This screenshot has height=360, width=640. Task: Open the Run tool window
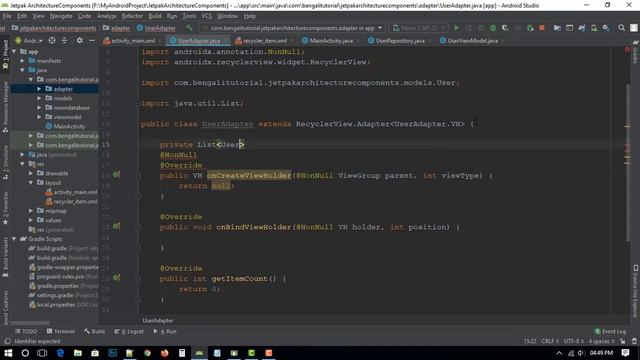[165, 331]
